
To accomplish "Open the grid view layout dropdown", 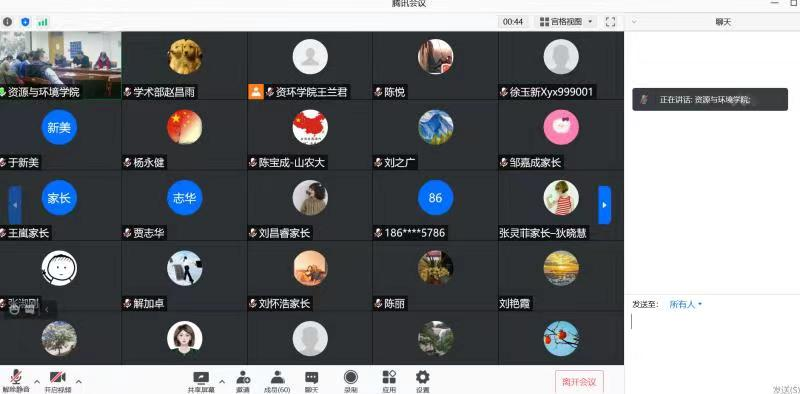I will pyautogui.click(x=566, y=22).
